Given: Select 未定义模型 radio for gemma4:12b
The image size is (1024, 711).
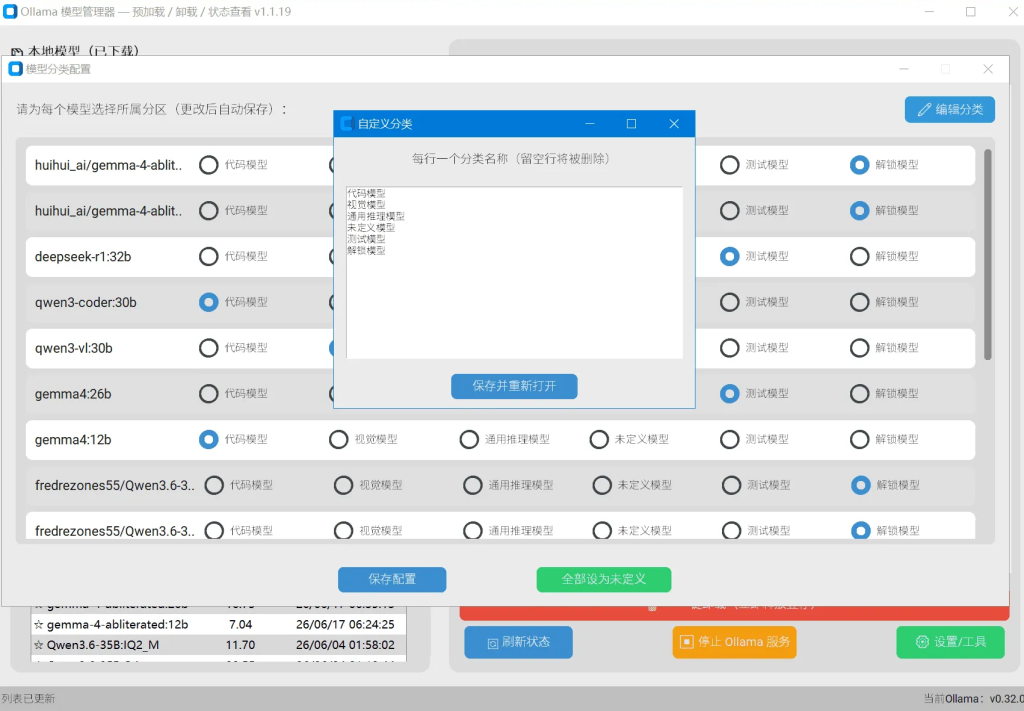Looking at the screenshot, I should coord(599,439).
